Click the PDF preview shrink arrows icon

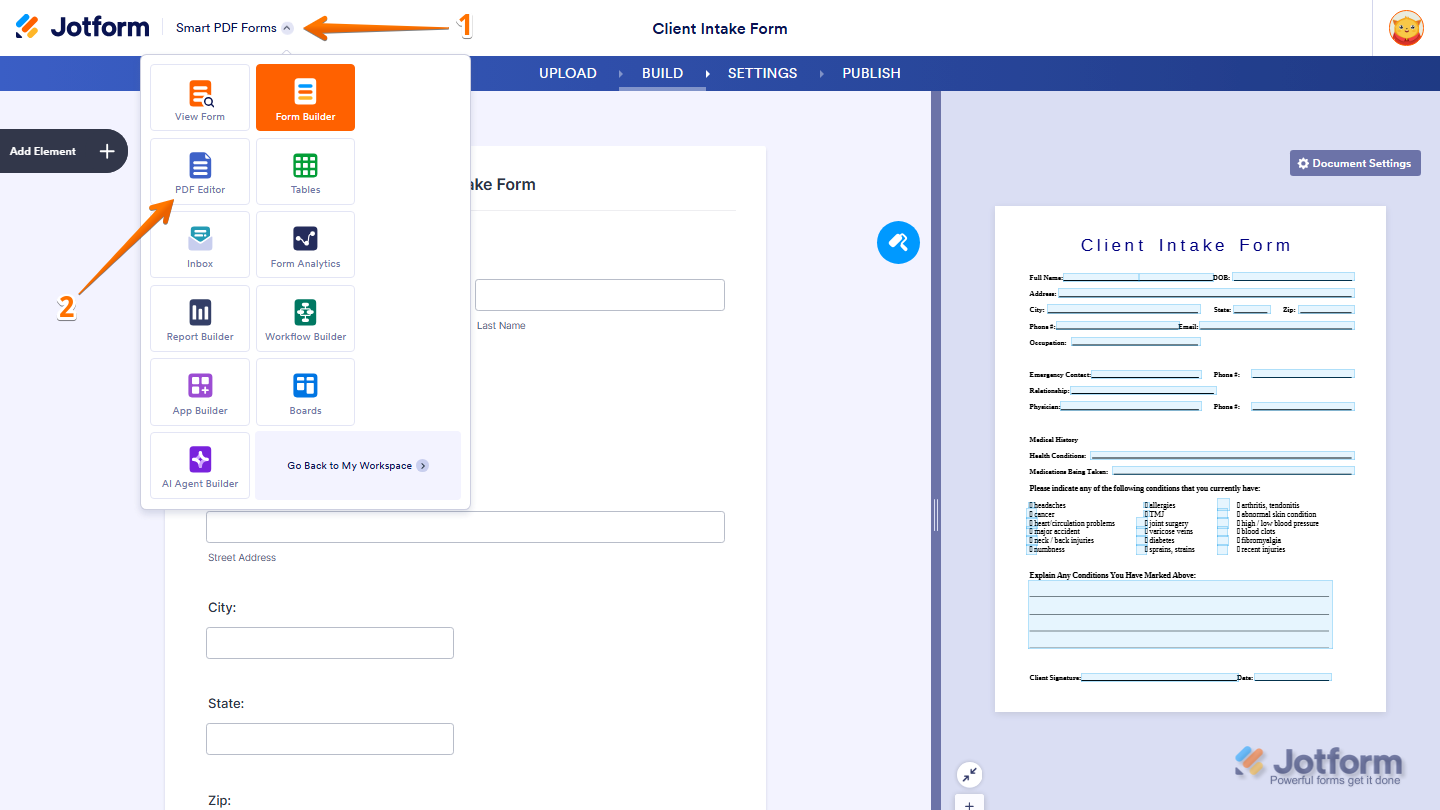coord(969,775)
